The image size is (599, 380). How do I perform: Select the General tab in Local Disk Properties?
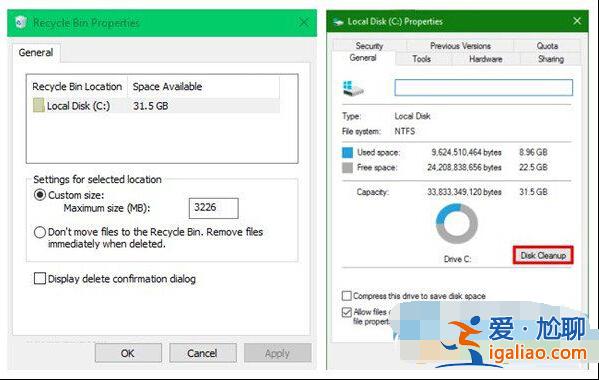point(363,58)
